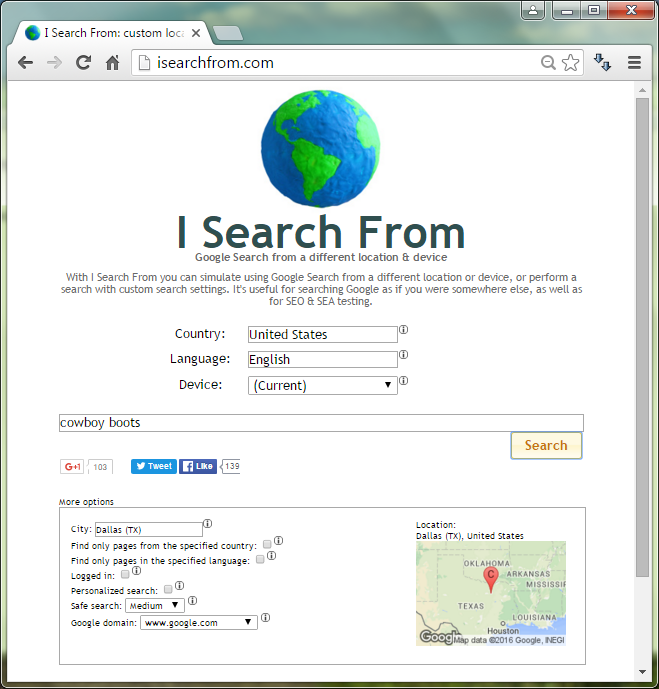The height and width of the screenshot is (689, 659).
Task: Bookmark this page with the star icon
Action: 571,62
